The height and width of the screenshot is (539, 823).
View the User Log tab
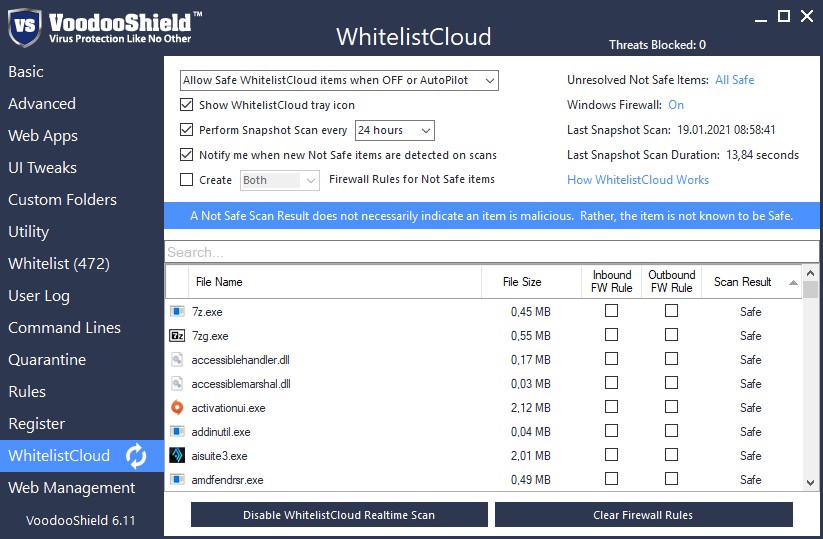[x=39, y=296]
